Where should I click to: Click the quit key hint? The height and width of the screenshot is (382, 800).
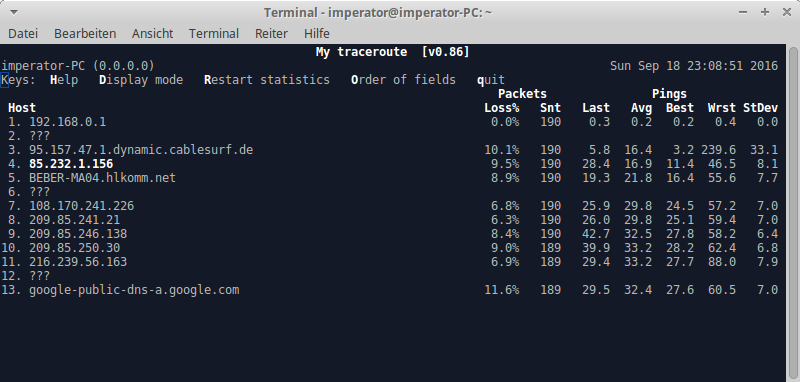[x=491, y=80]
